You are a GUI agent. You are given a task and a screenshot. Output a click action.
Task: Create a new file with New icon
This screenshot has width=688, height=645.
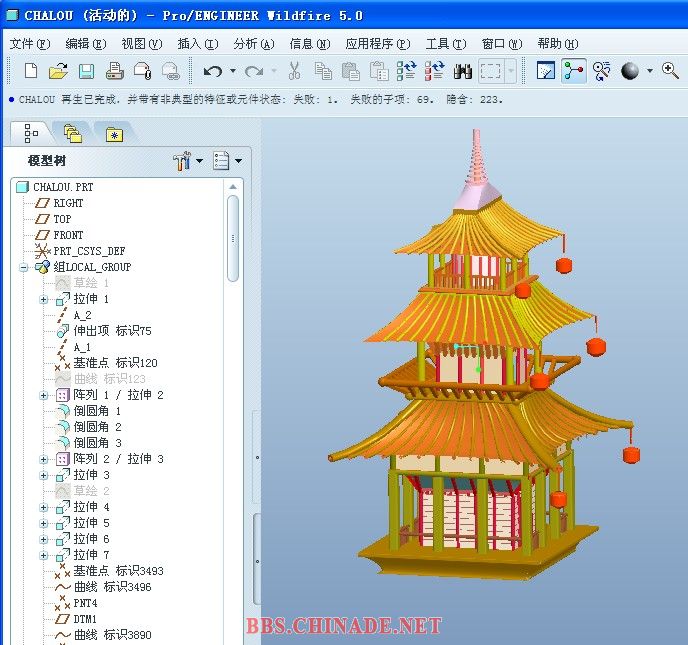pos(31,71)
